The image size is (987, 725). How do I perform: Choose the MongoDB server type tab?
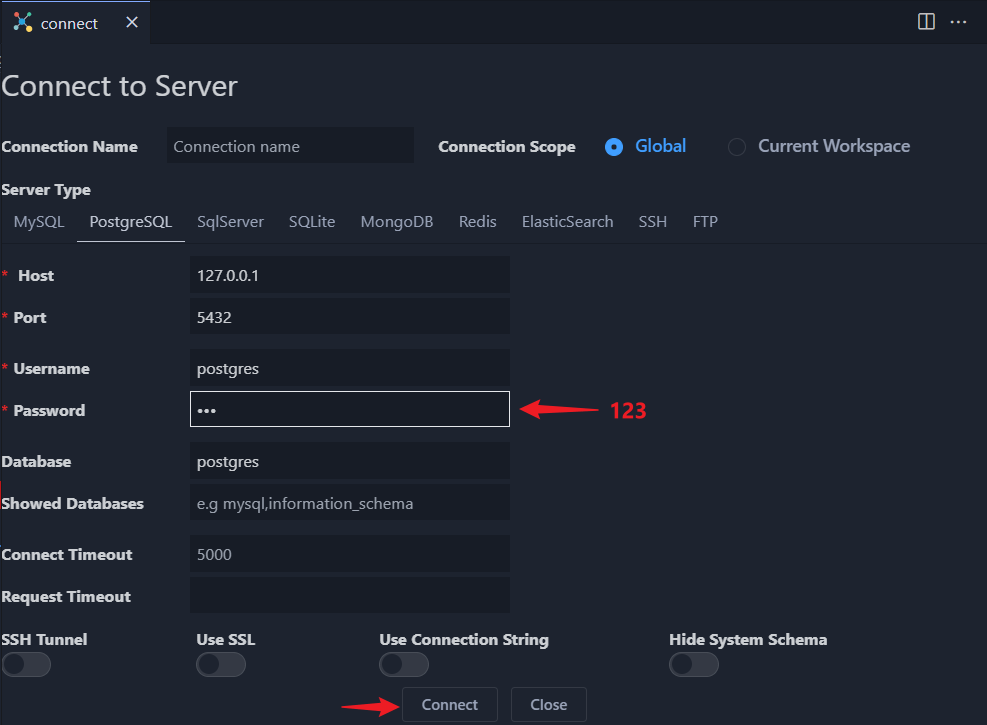[397, 222]
